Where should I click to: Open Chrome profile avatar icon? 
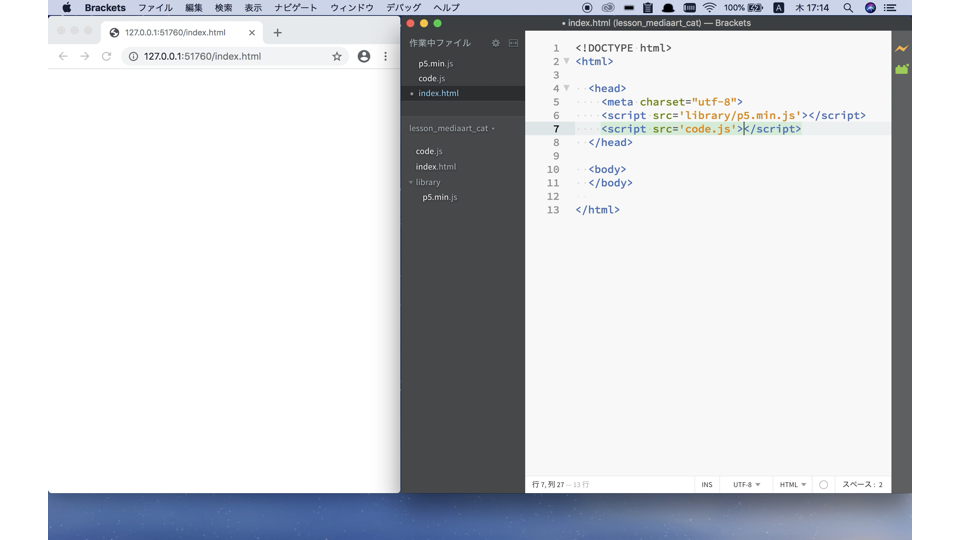click(x=364, y=56)
